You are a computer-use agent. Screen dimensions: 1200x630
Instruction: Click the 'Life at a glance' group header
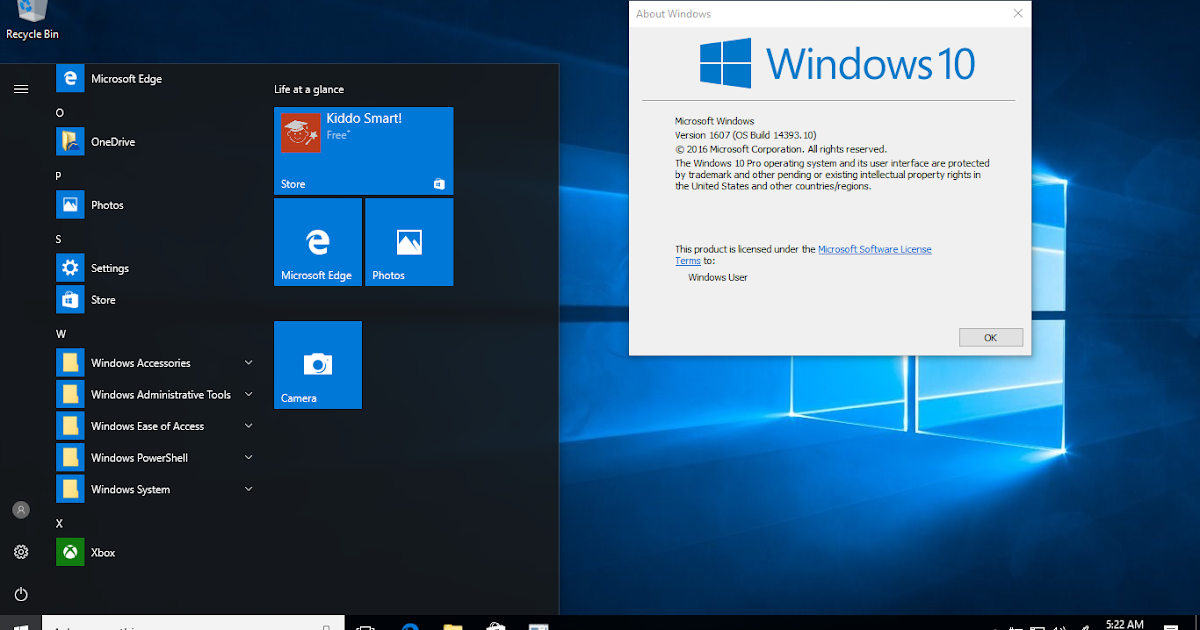[x=309, y=90]
